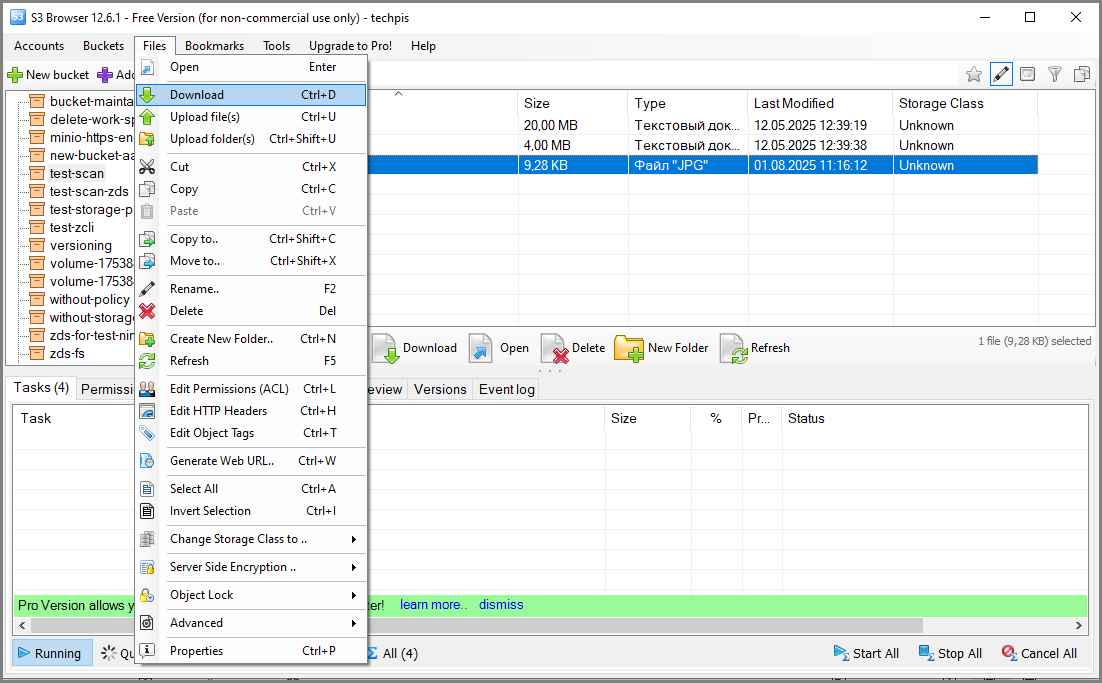1102x683 pixels.
Task: Click the Stop All button
Action: click(950, 653)
